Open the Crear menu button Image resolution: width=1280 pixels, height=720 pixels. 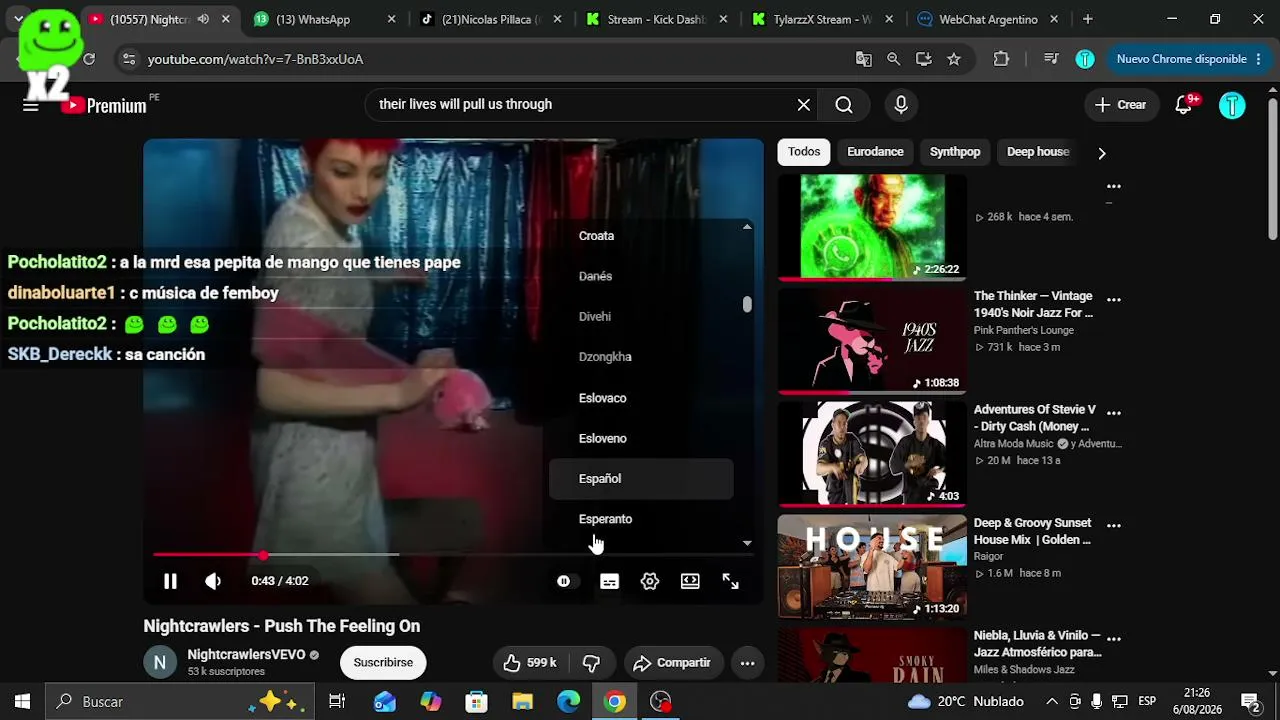coord(1120,105)
